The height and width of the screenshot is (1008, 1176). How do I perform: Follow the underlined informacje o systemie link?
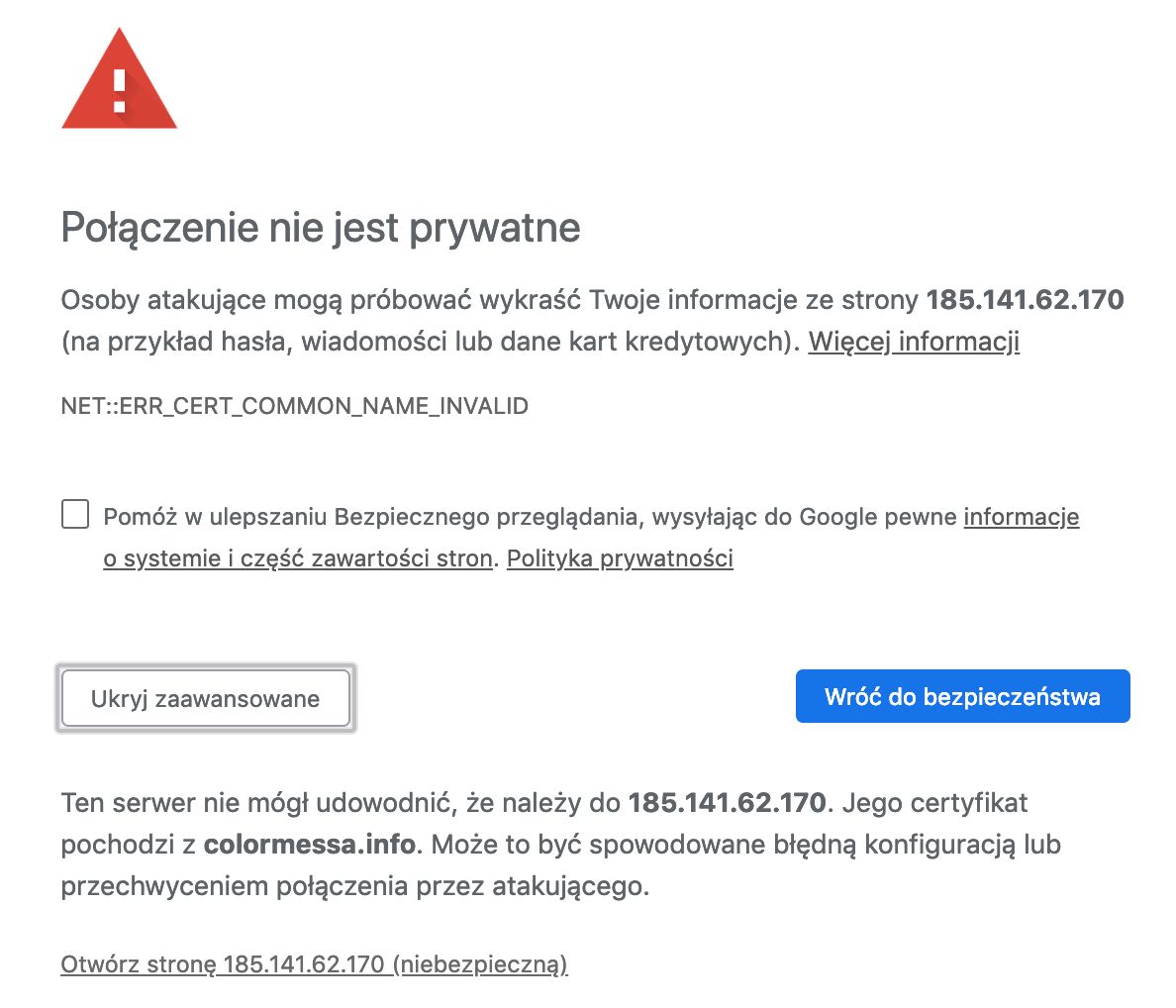(1021, 516)
